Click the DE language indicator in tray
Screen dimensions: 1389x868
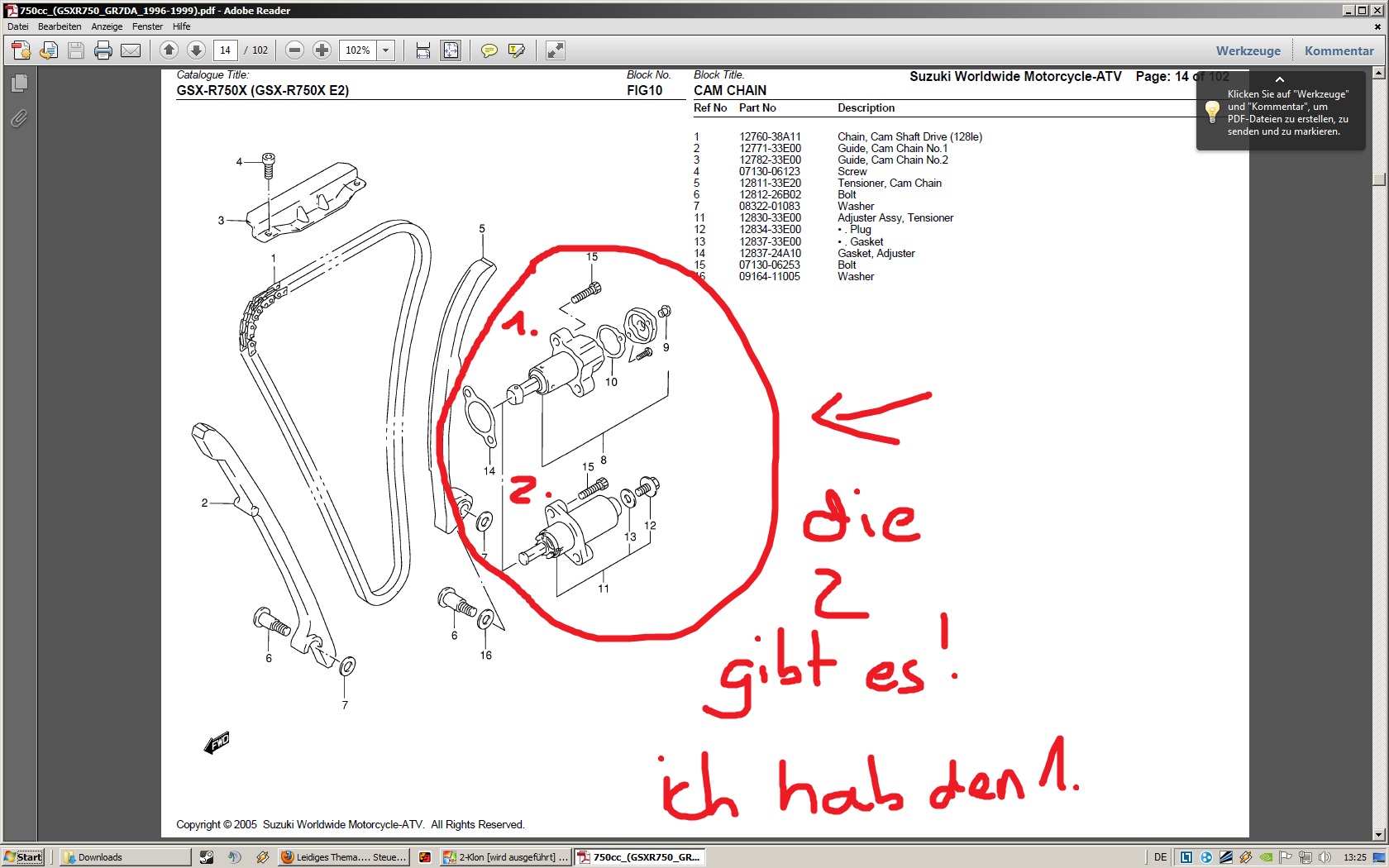click(1160, 857)
